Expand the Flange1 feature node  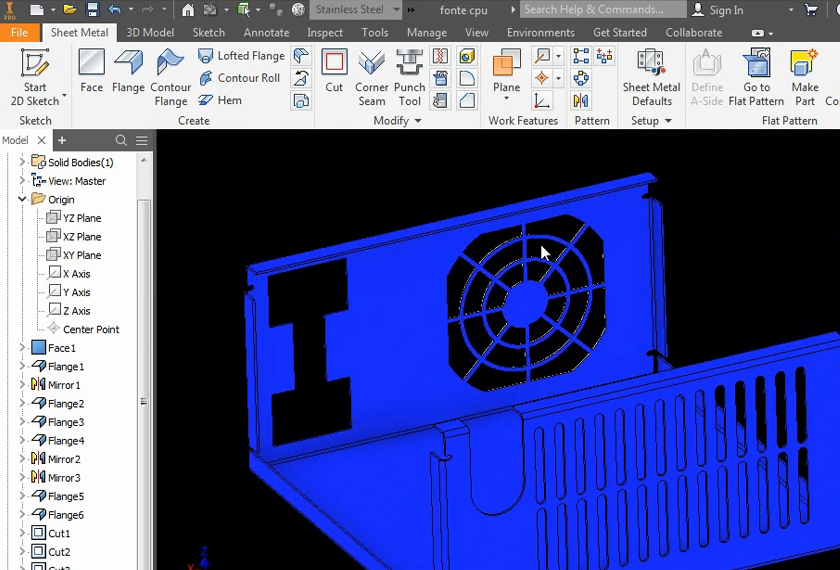tap(23, 367)
